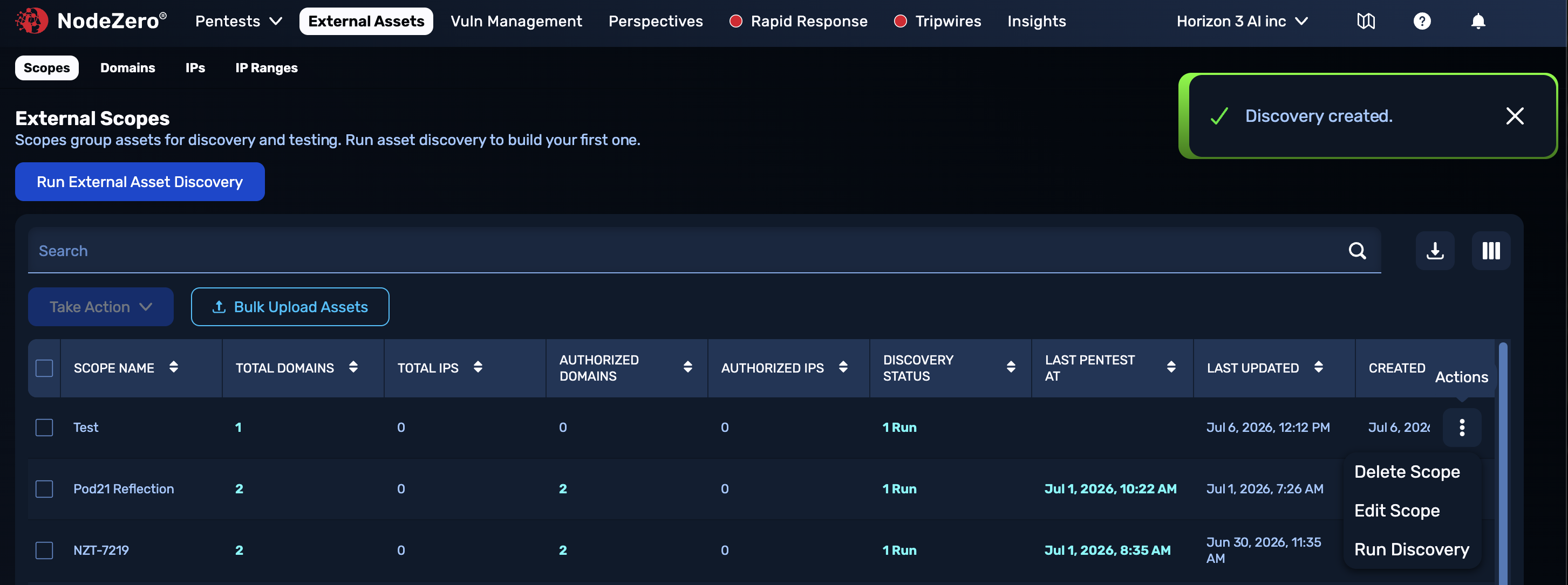
Task: Sort by Discovery Status column
Action: [x=1011, y=367]
